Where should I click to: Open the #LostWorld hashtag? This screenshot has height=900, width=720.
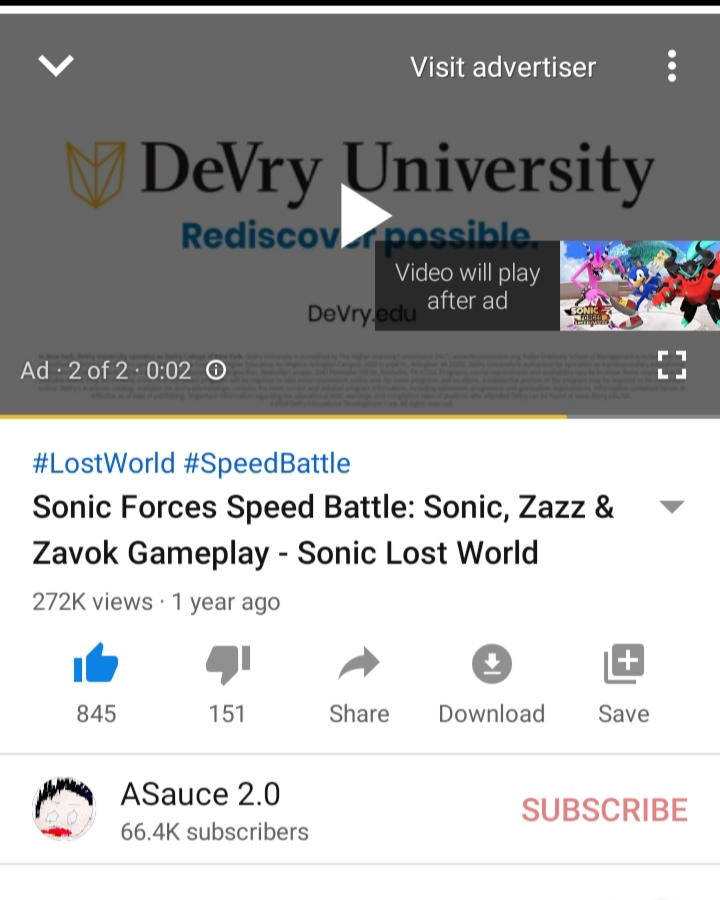[104, 463]
